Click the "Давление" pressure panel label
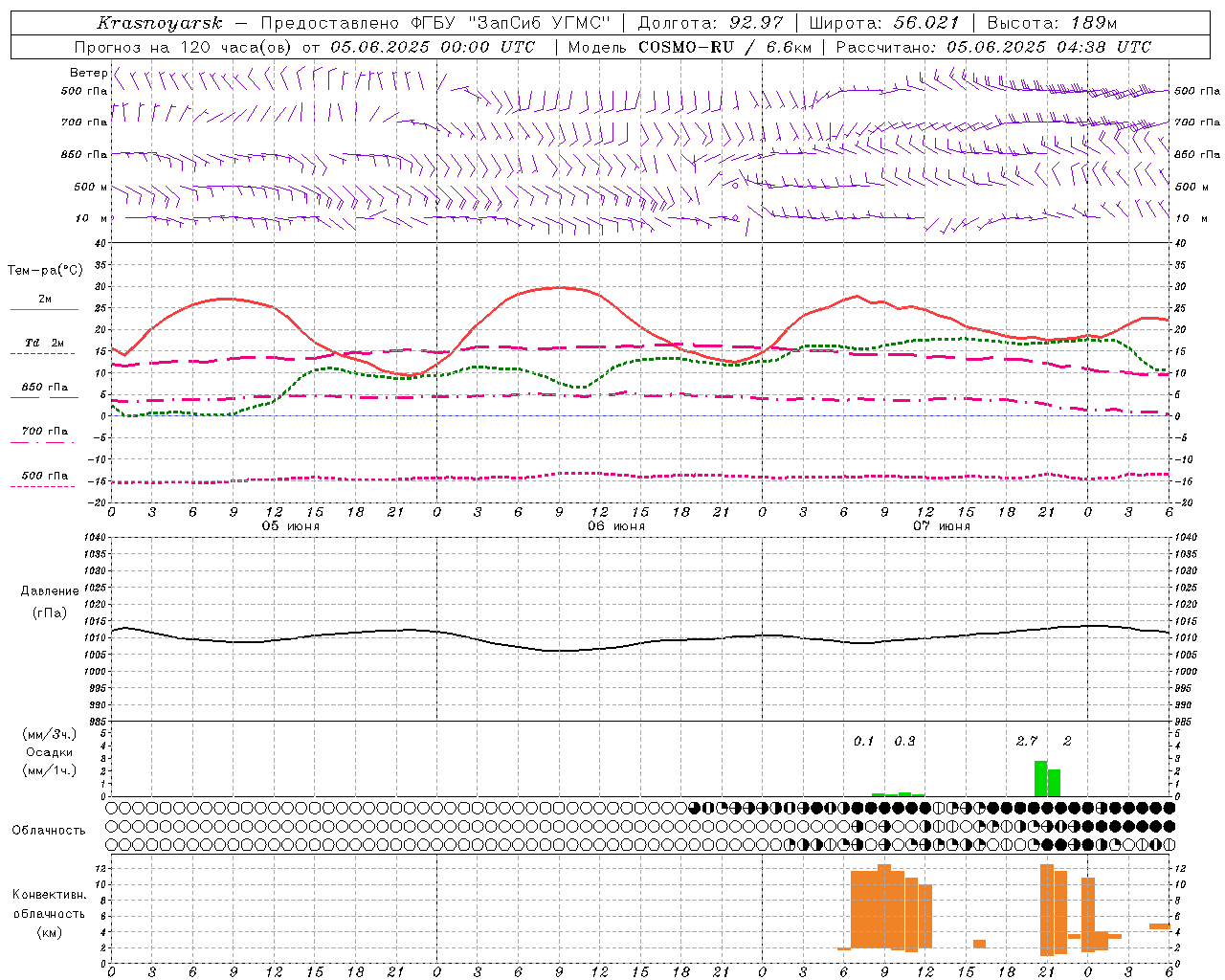Image resolution: width=1225 pixels, height=980 pixels. tap(50, 591)
